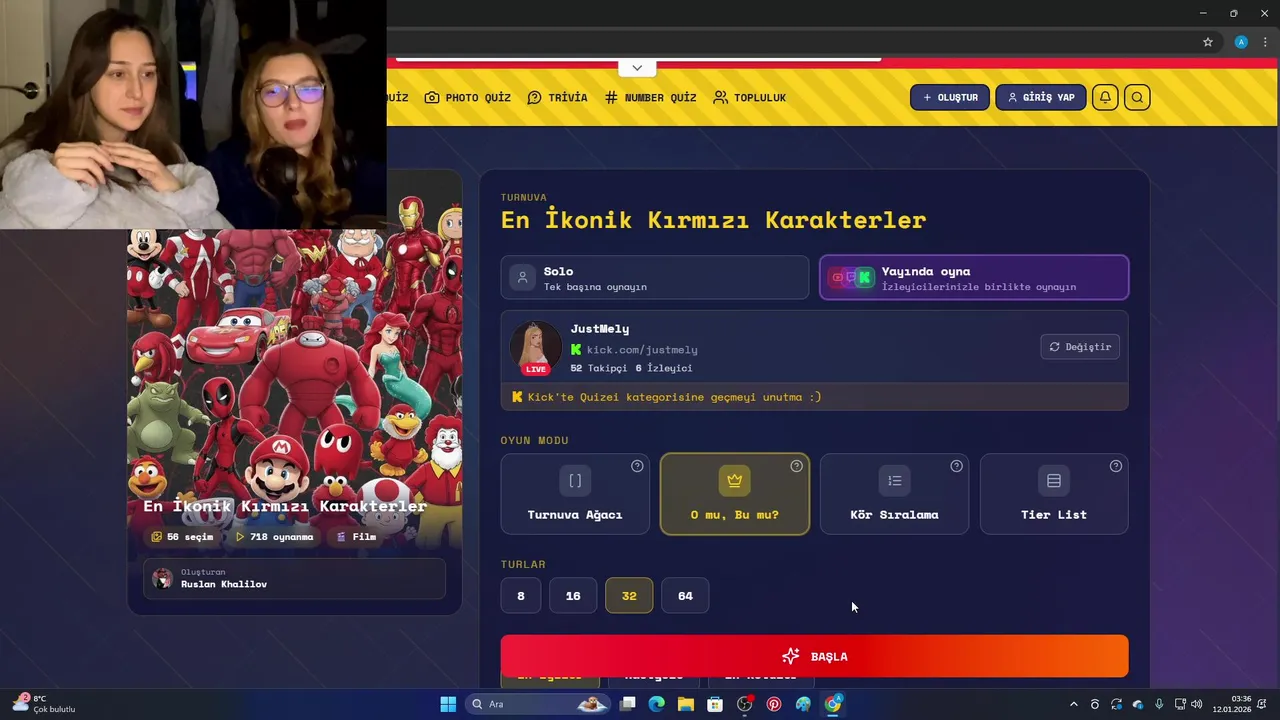Click Oluştur create button
Viewport: 1280px width, 720px height.
(950, 97)
